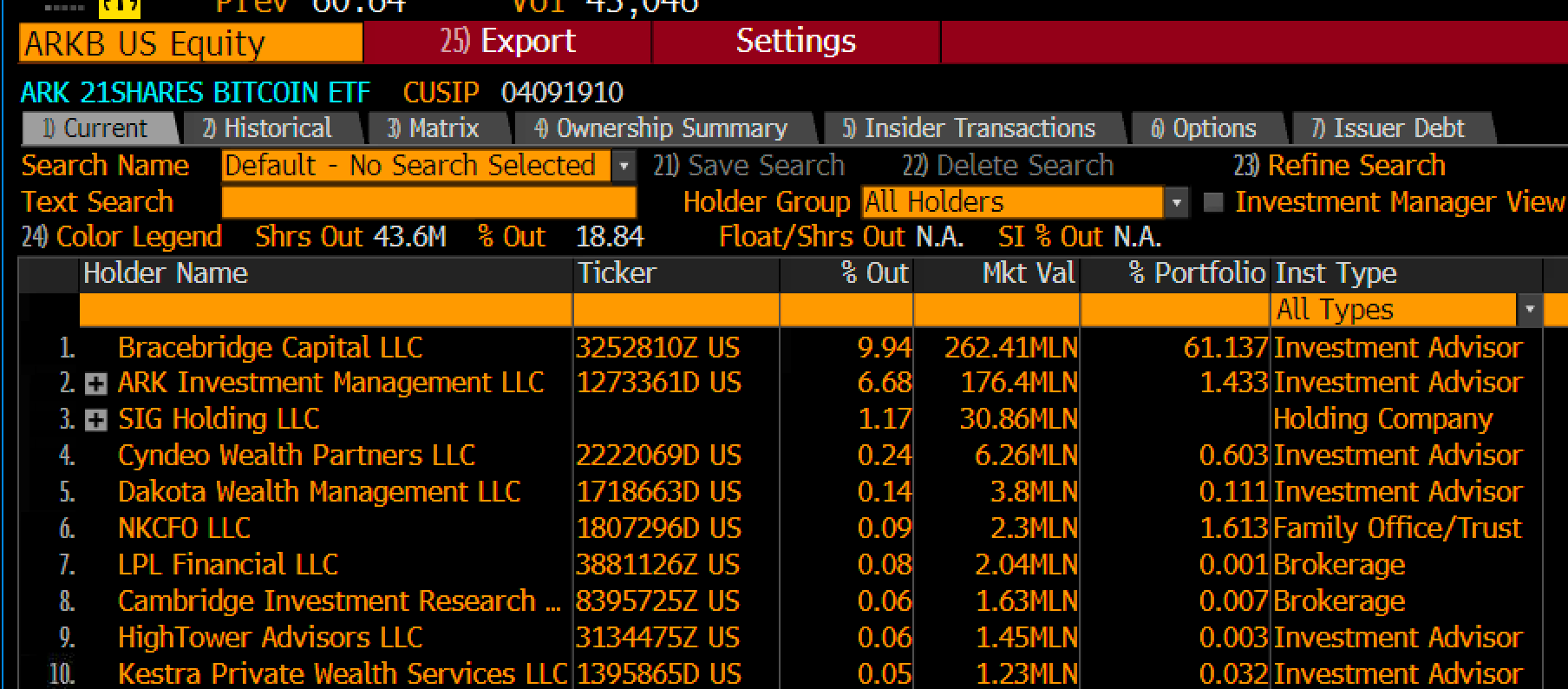Click the ARKB US Equity security field

click(x=190, y=43)
